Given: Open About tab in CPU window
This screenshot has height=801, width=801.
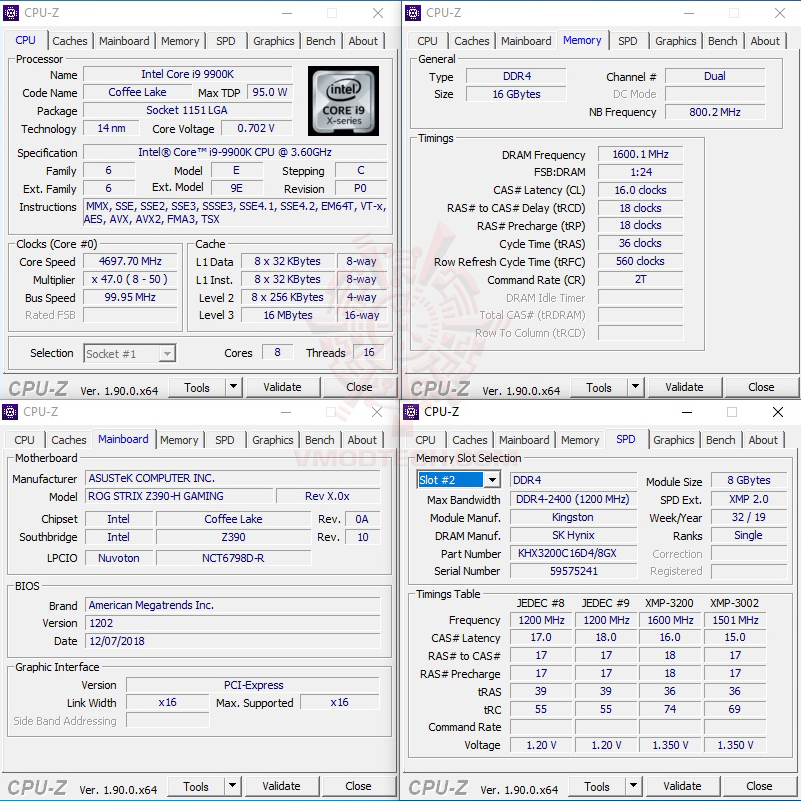Looking at the screenshot, I should [x=363, y=41].
